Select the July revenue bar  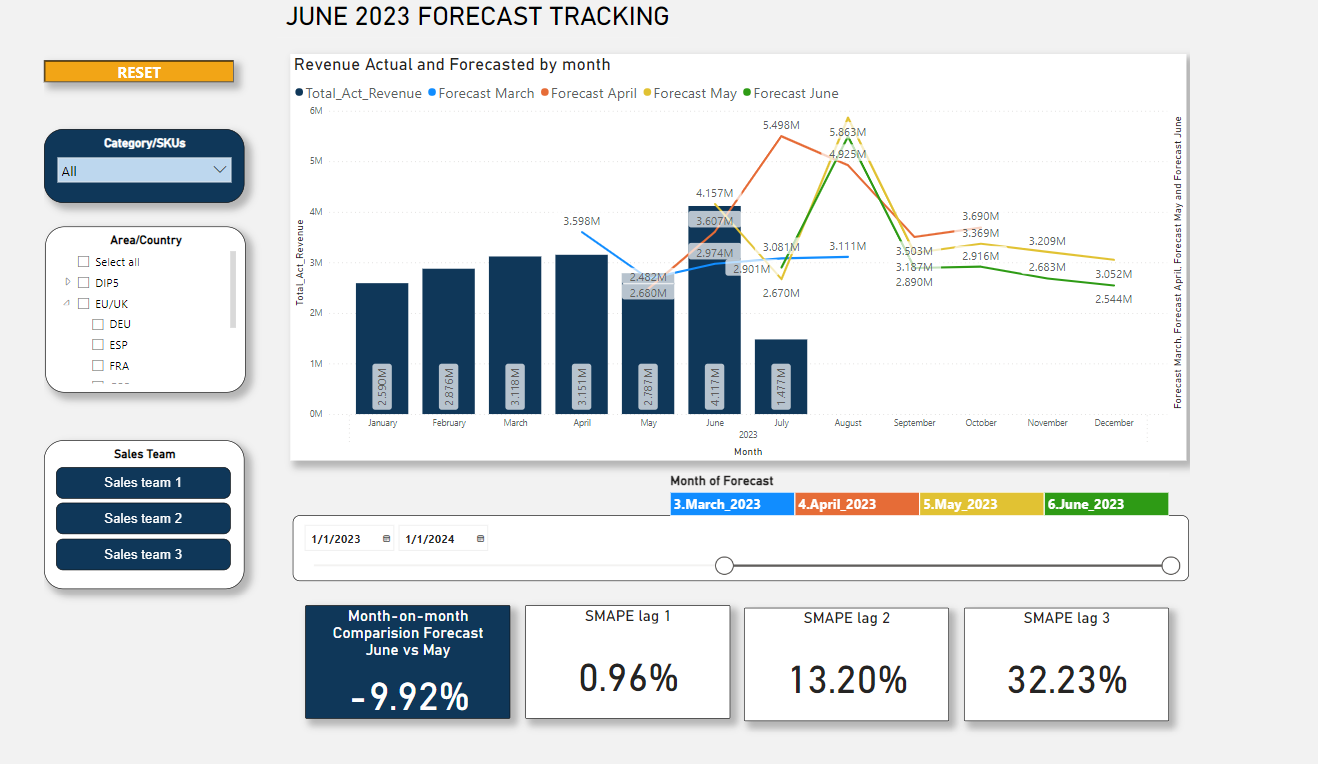tap(781, 376)
